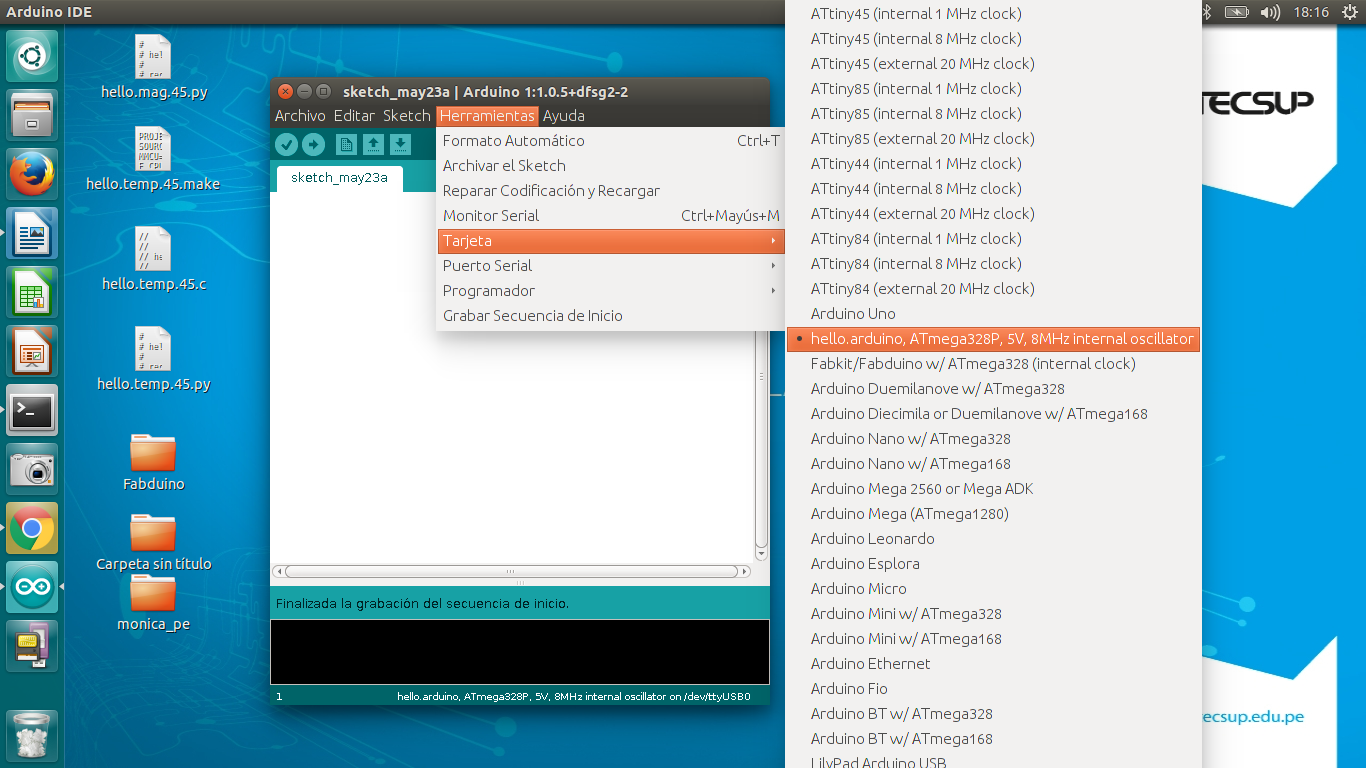
Task: Launch Firefox from the dock
Action: (x=32, y=174)
